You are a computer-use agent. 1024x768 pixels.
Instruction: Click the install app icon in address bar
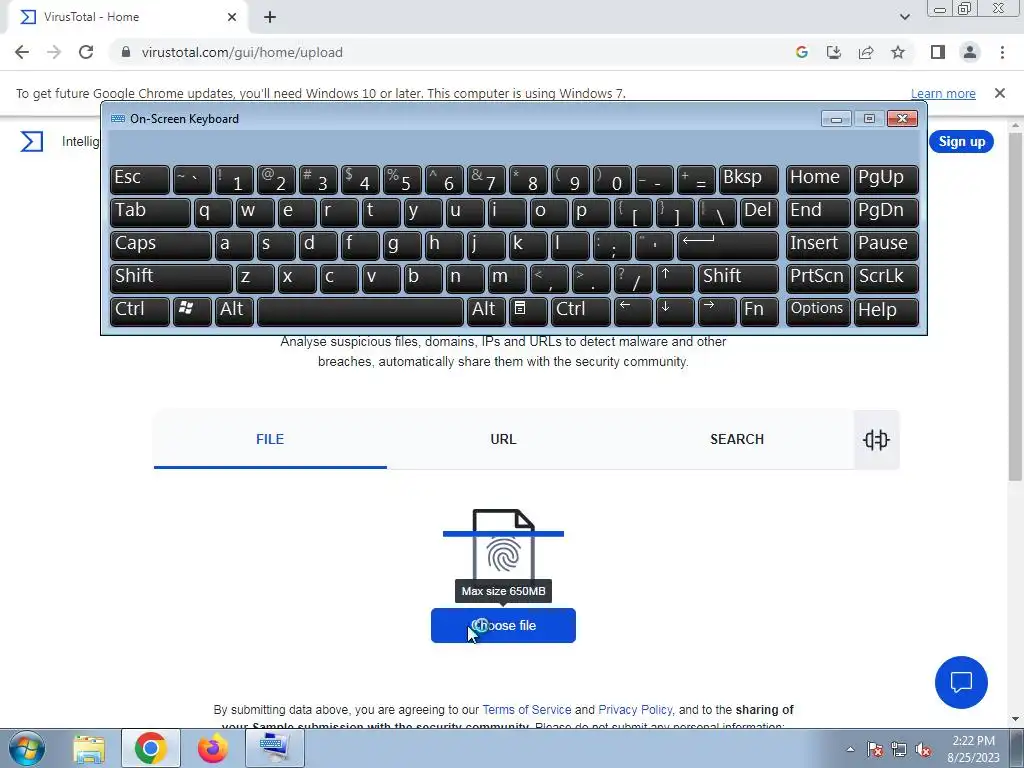pyautogui.click(x=834, y=52)
